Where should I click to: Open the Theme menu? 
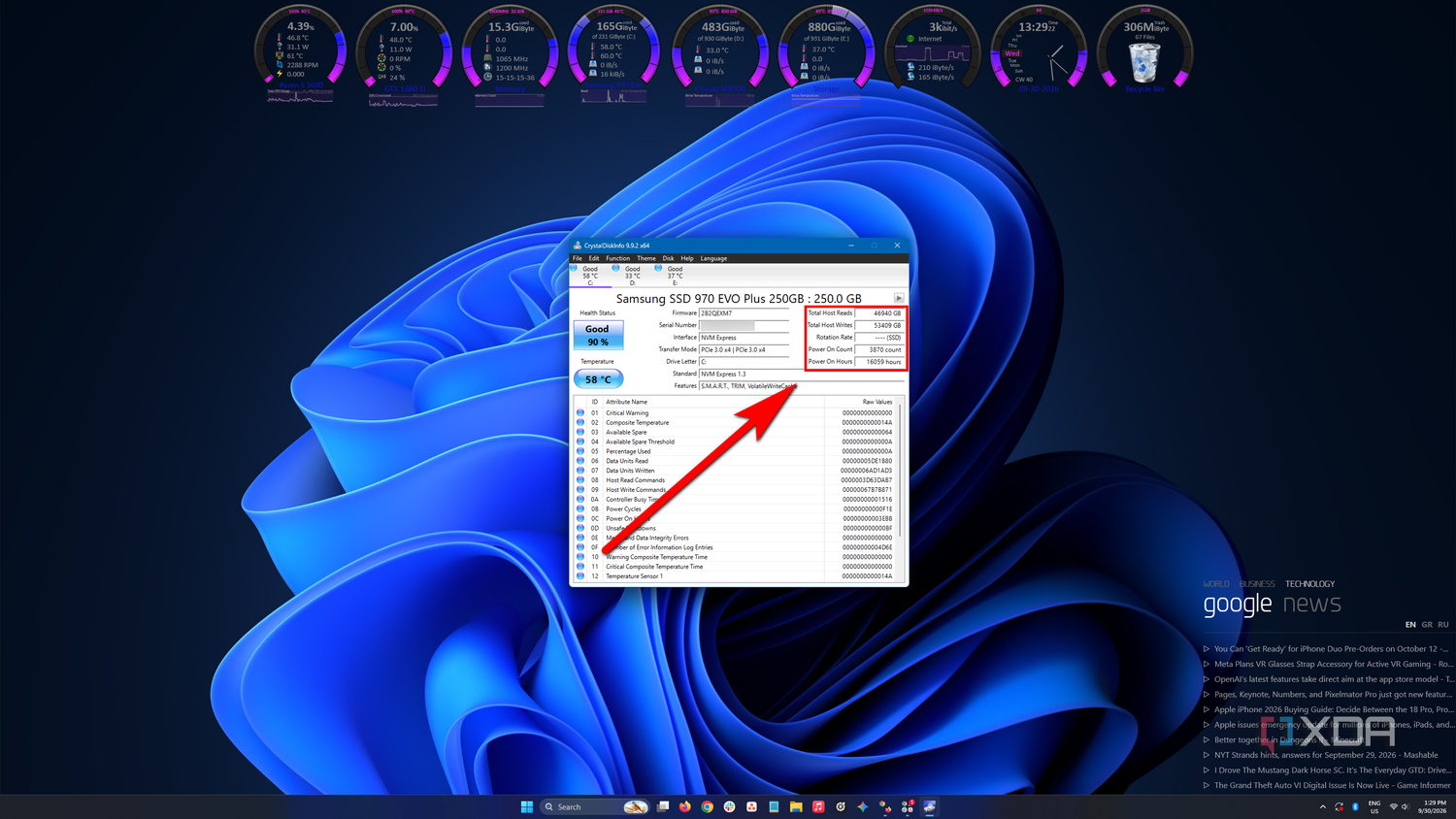646,258
